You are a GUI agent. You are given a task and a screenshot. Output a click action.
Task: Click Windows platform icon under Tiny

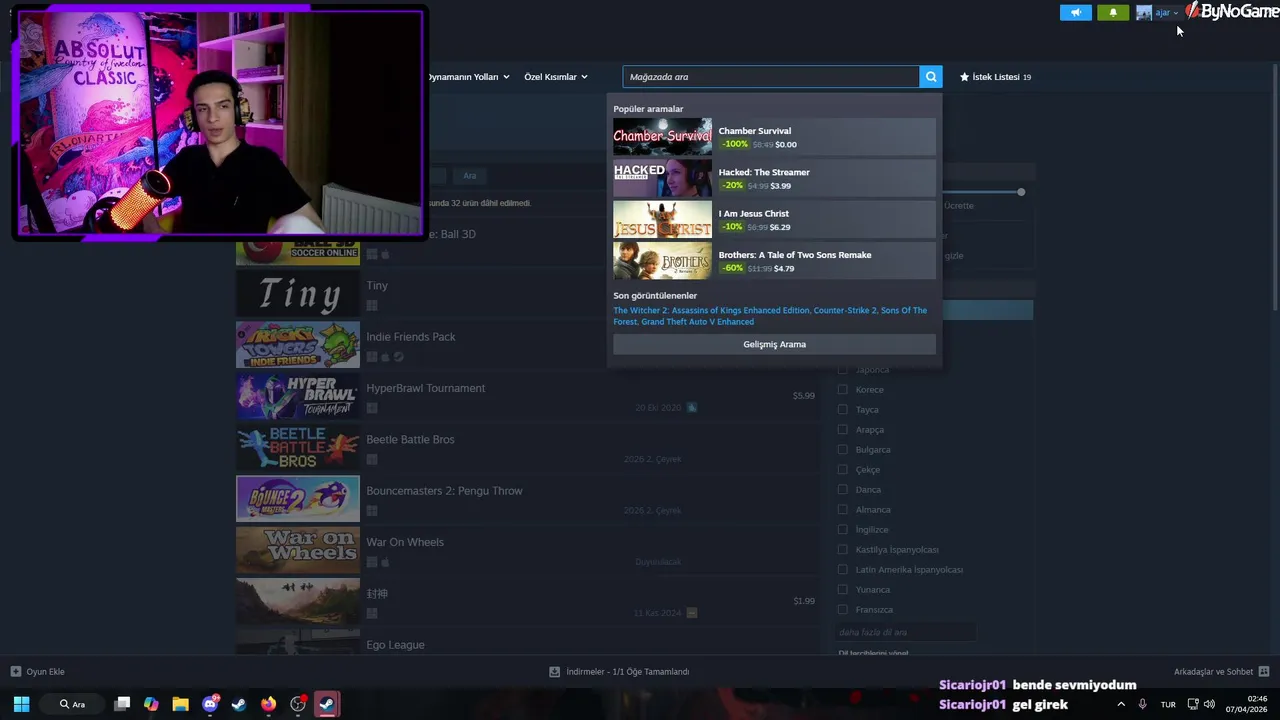pos(372,306)
